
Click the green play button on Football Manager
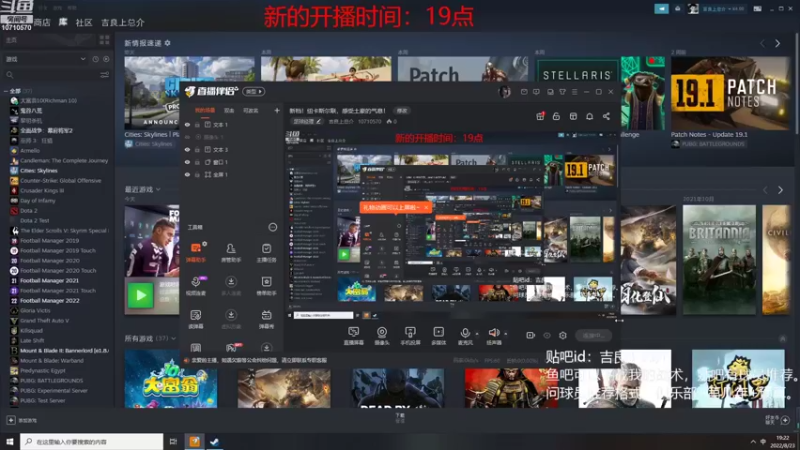pyautogui.click(x=140, y=295)
